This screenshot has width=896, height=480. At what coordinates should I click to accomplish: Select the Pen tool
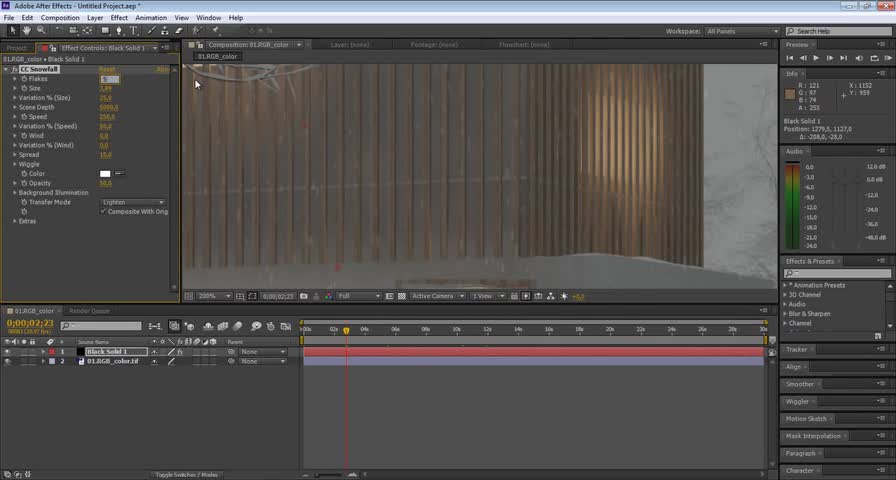[119, 31]
